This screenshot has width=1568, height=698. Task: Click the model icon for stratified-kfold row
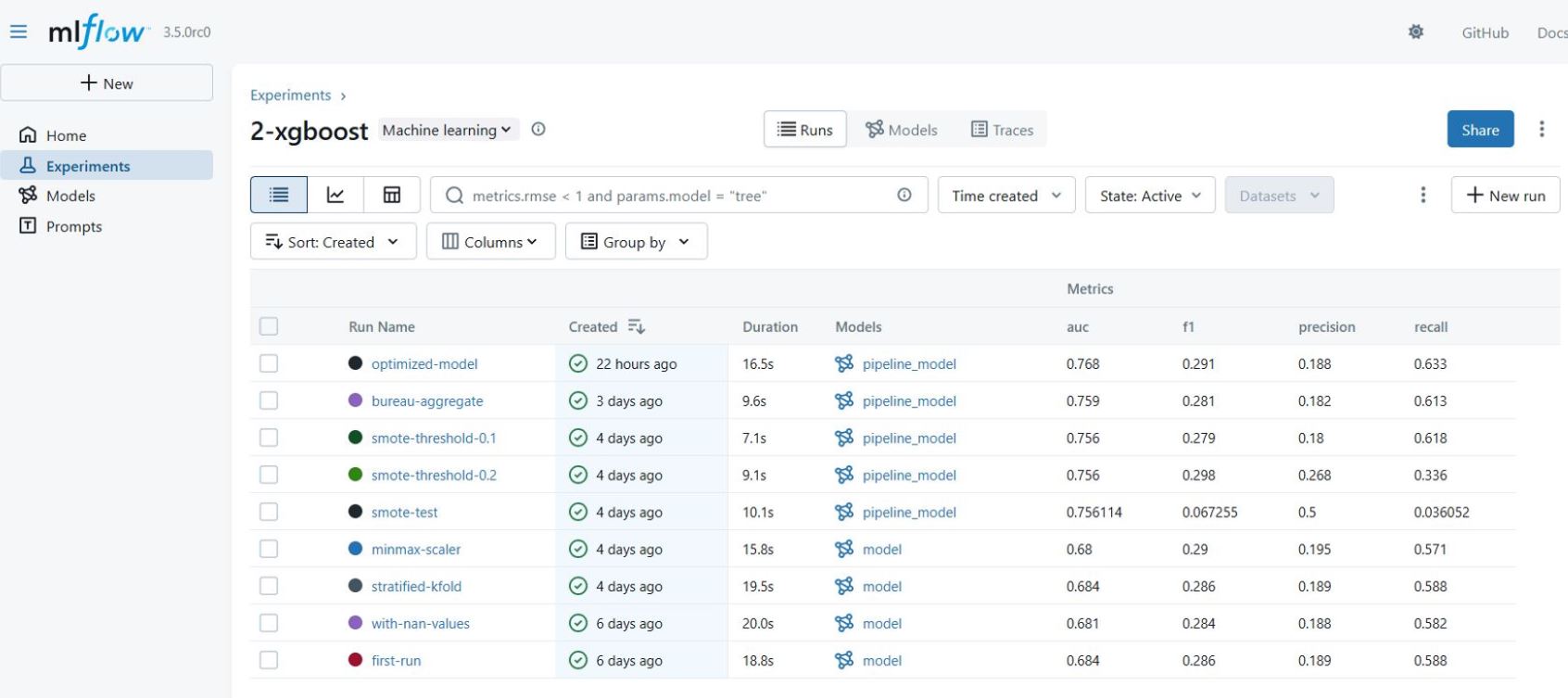click(x=844, y=586)
